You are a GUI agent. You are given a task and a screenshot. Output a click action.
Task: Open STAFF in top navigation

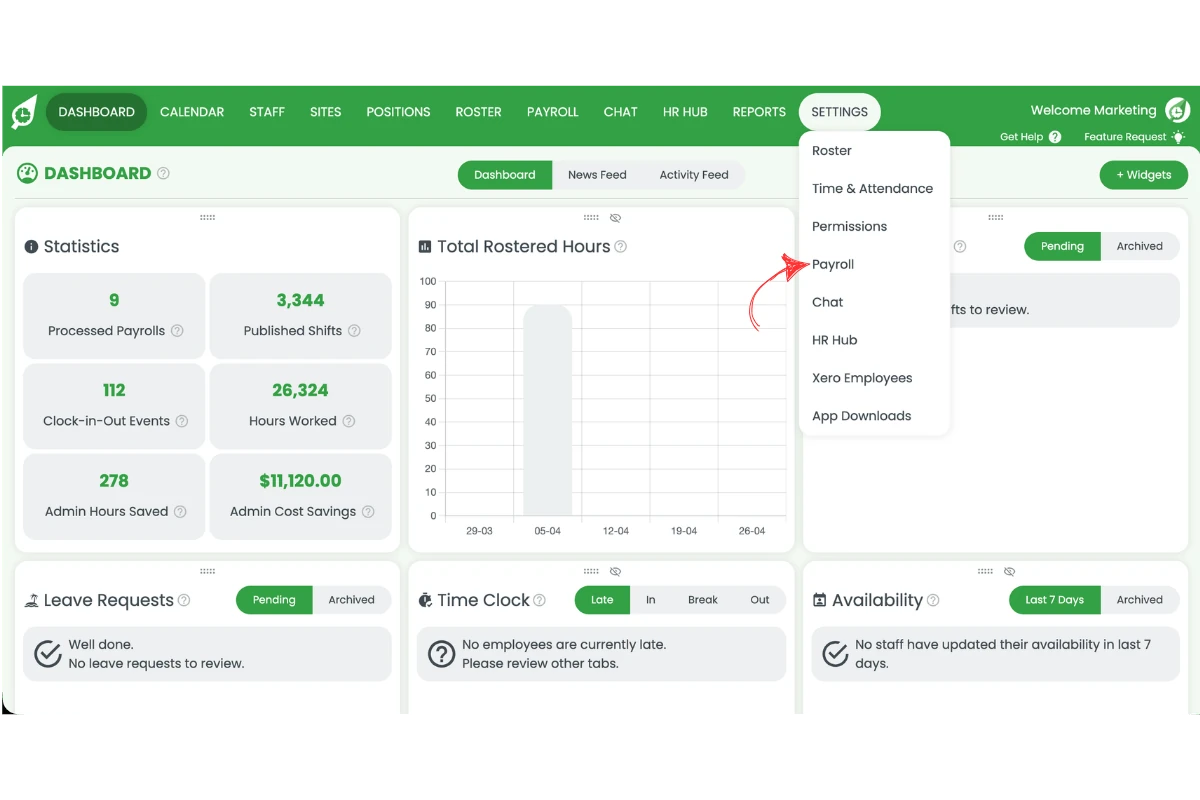[x=267, y=112]
